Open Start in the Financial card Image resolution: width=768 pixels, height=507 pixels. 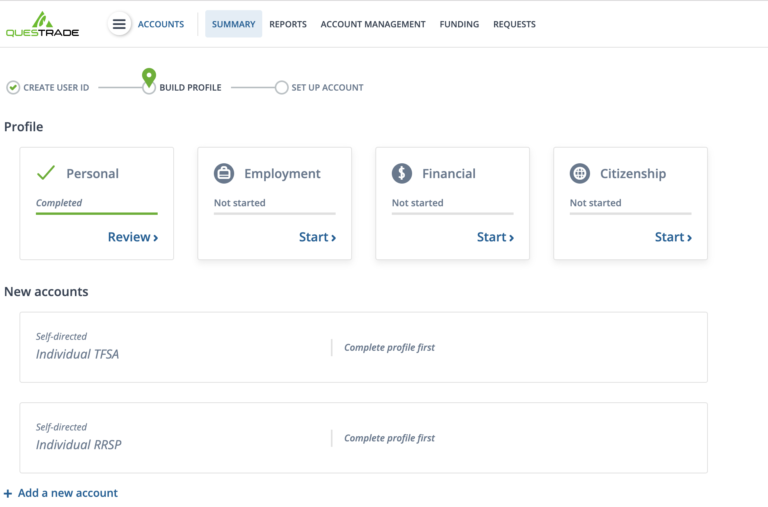[x=495, y=237]
